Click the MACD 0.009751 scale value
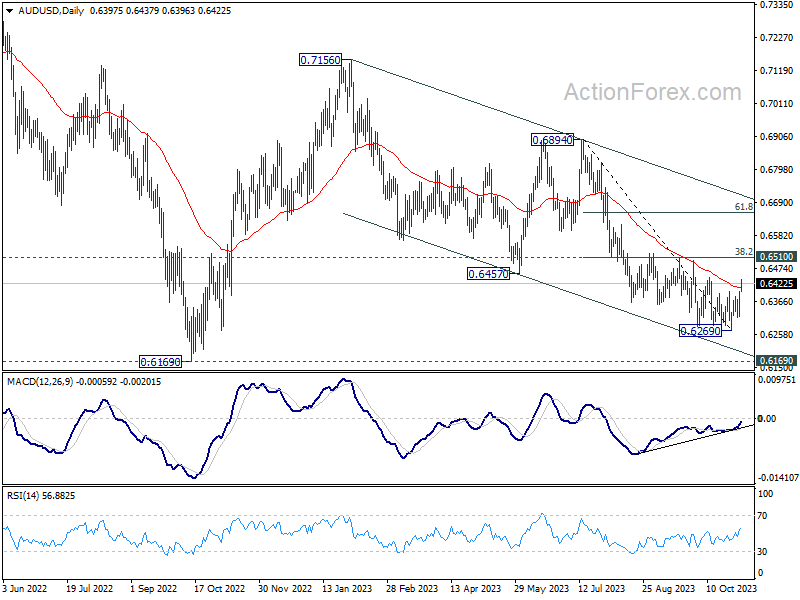This screenshot has height=600, width=800. (x=777, y=380)
